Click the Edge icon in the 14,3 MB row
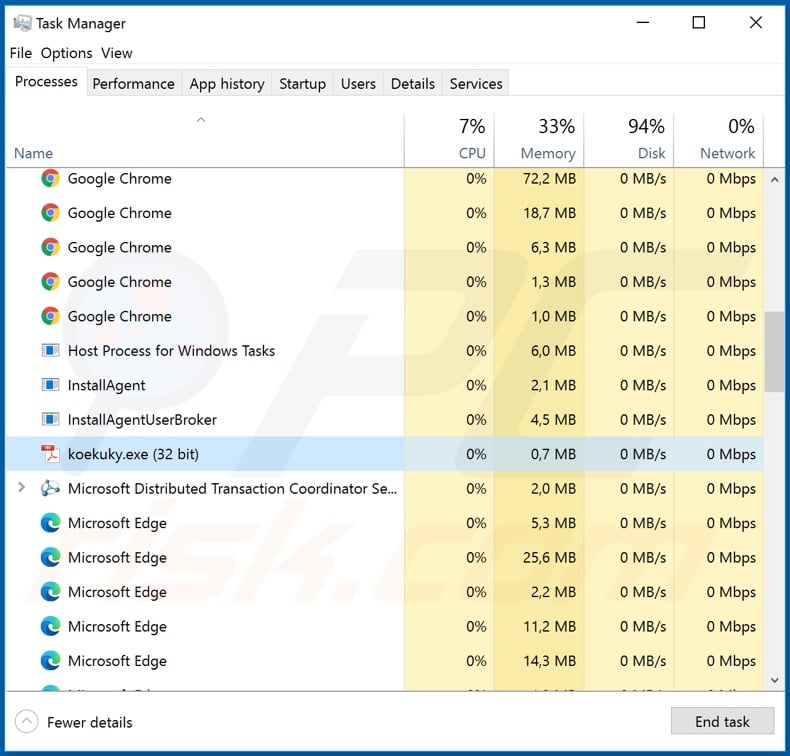790x756 pixels. (x=50, y=661)
